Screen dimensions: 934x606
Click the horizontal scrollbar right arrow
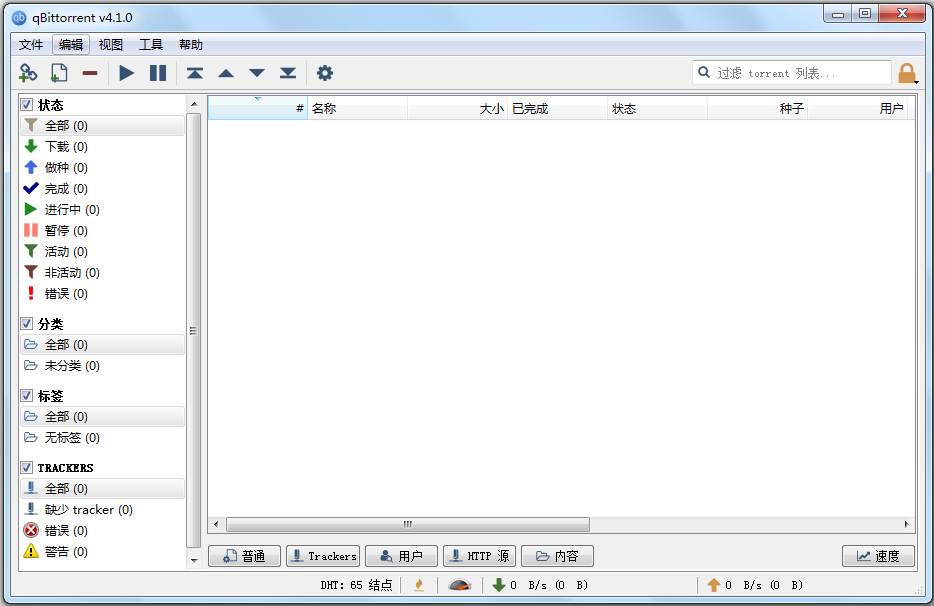[x=907, y=524]
